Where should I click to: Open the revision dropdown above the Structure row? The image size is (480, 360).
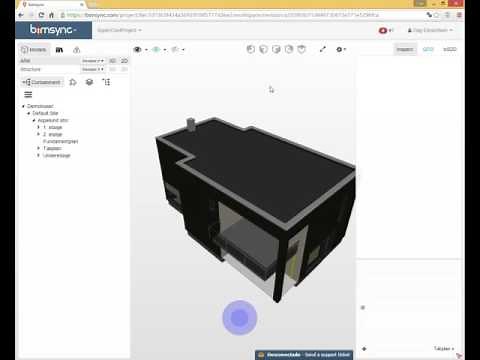tap(93, 61)
